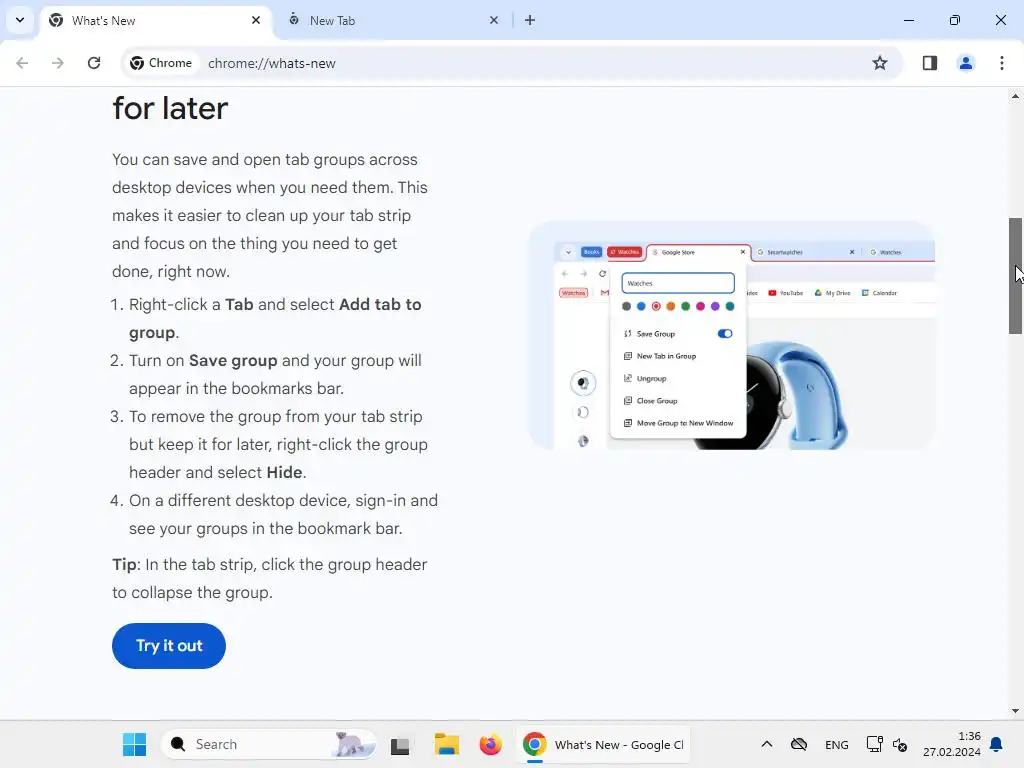
Task: Close the New Tab tab
Action: (x=494, y=20)
